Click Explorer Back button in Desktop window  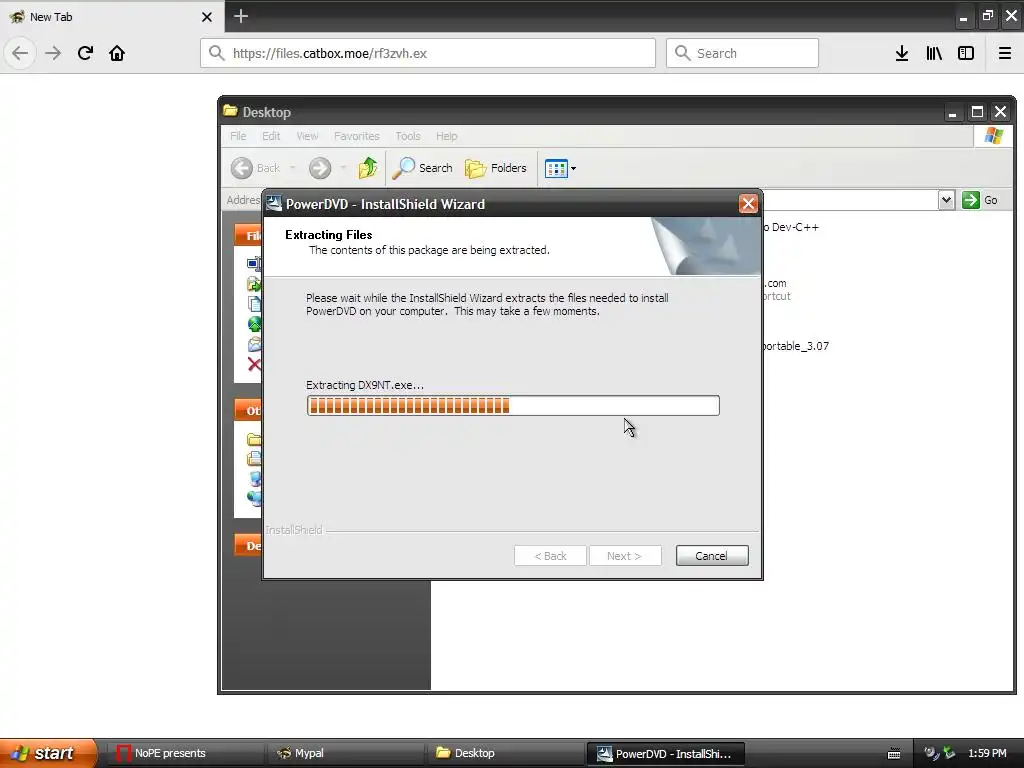[256, 168]
